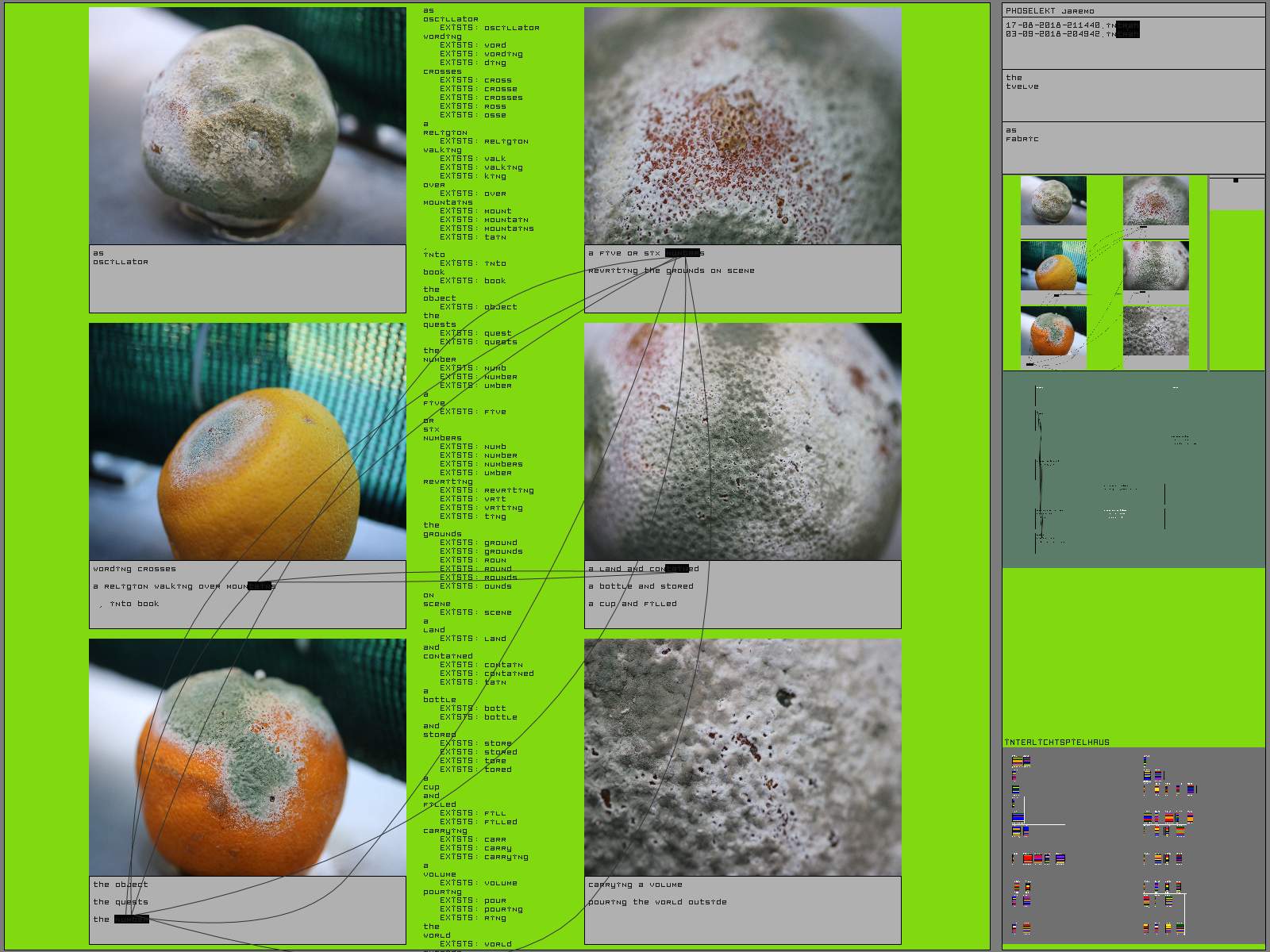Click highlighted word in "the numbers" line
Screen dimensions: 1270x952
click(131, 919)
